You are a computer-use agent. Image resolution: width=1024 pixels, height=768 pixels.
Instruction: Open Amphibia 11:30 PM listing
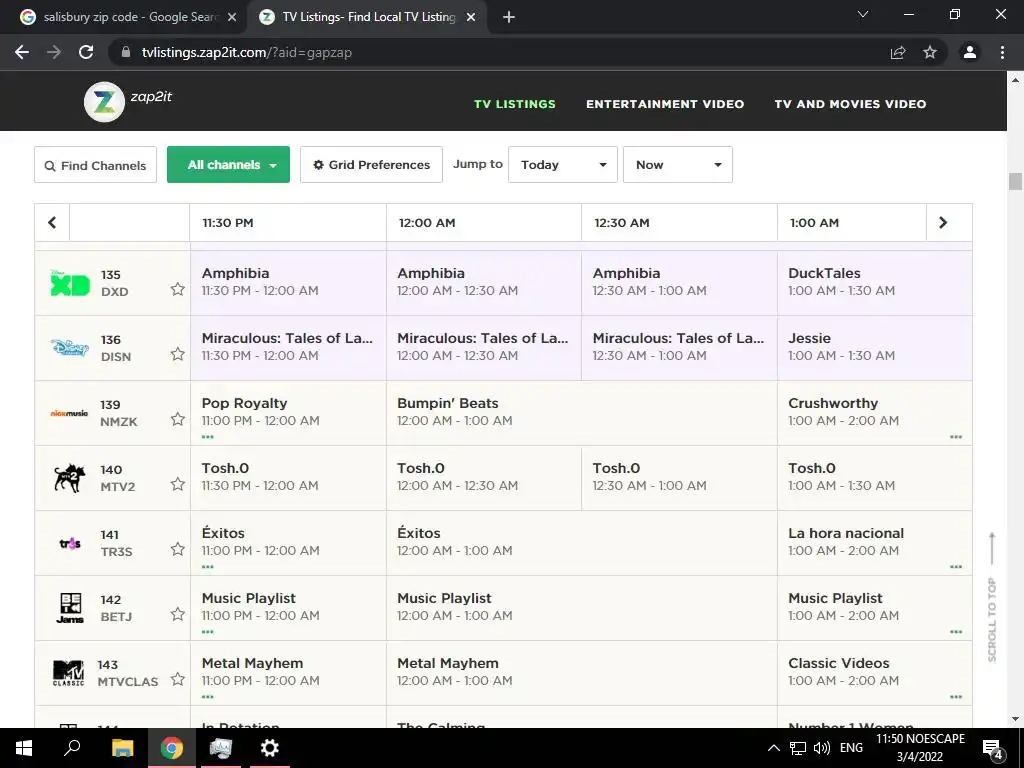(x=288, y=283)
